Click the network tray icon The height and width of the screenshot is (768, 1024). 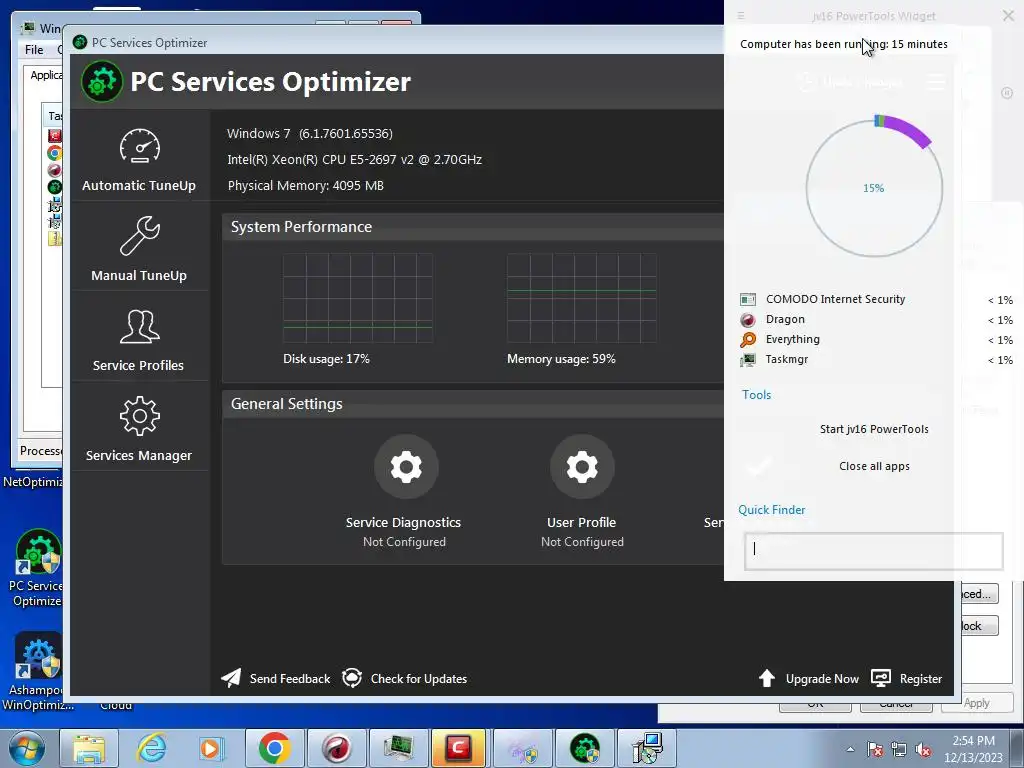[x=899, y=749]
